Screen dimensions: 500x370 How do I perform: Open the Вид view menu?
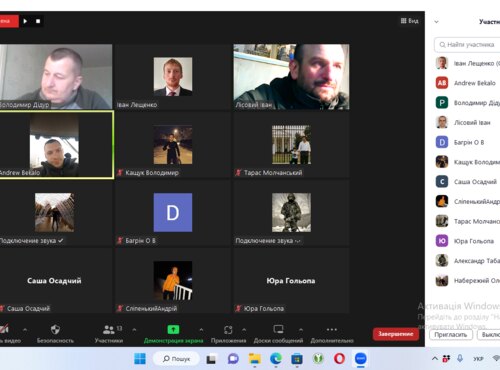point(409,21)
